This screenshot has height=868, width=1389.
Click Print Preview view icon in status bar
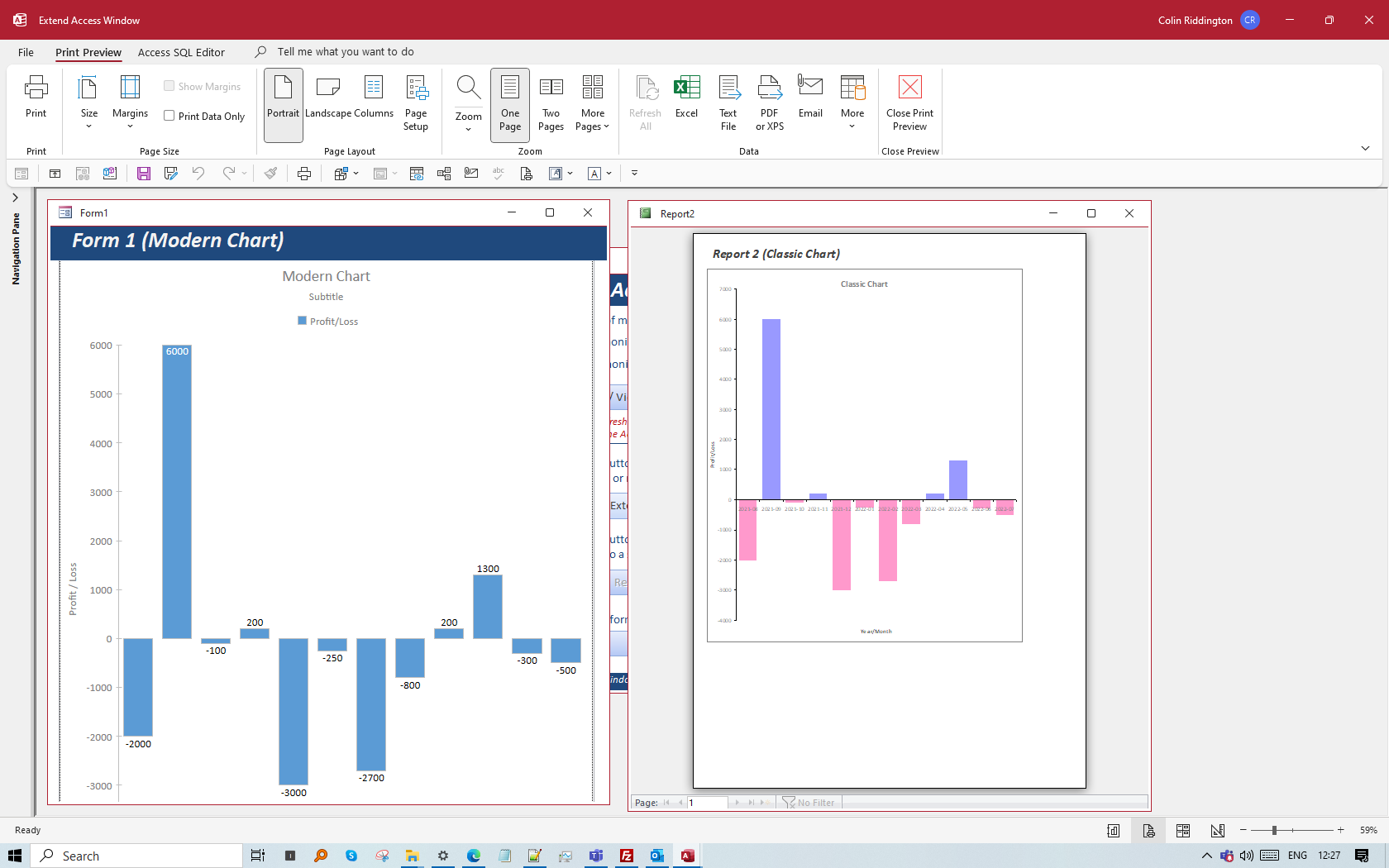1148,831
